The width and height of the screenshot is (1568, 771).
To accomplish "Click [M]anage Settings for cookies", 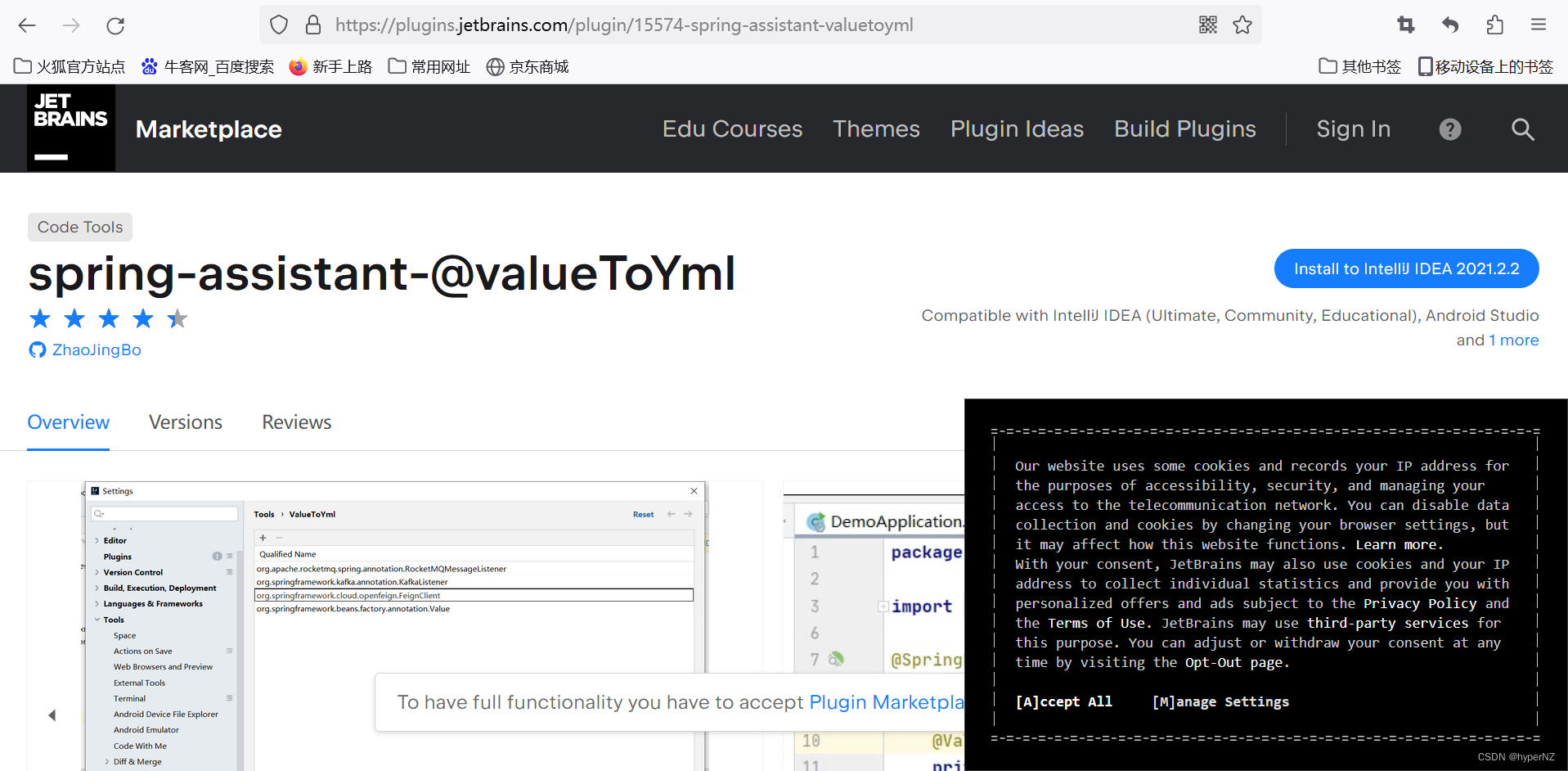I will pyautogui.click(x=1220, y=701).
